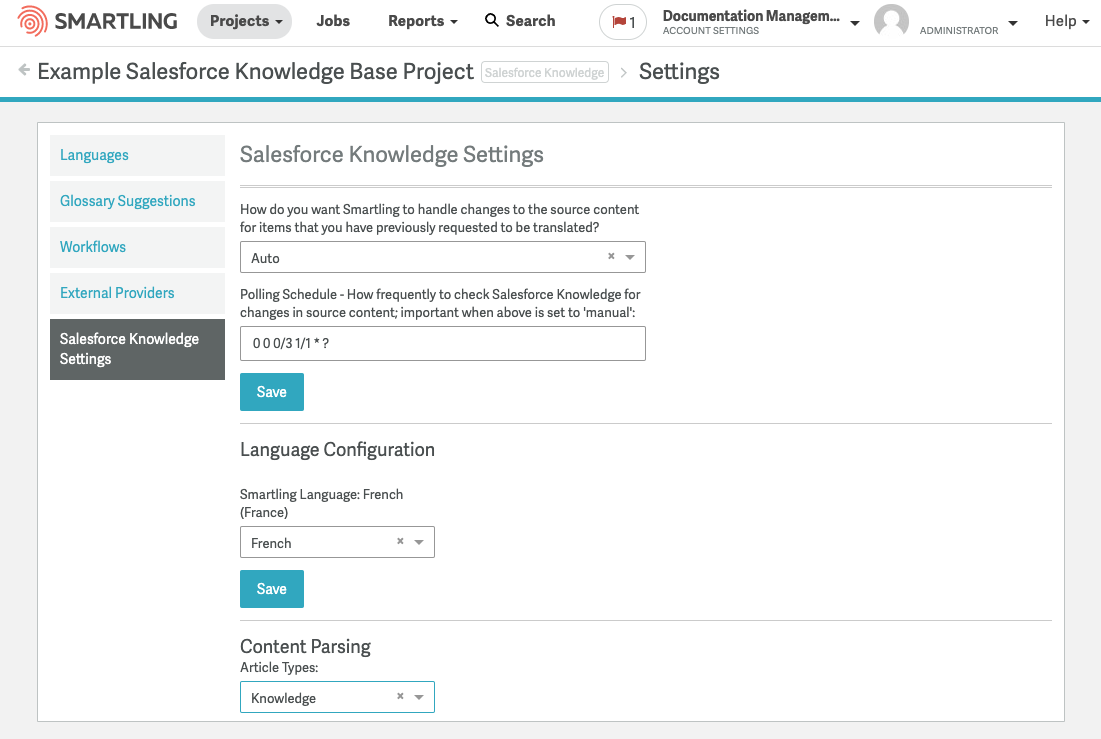Go to the Jobs page

(x=333, y=21)
